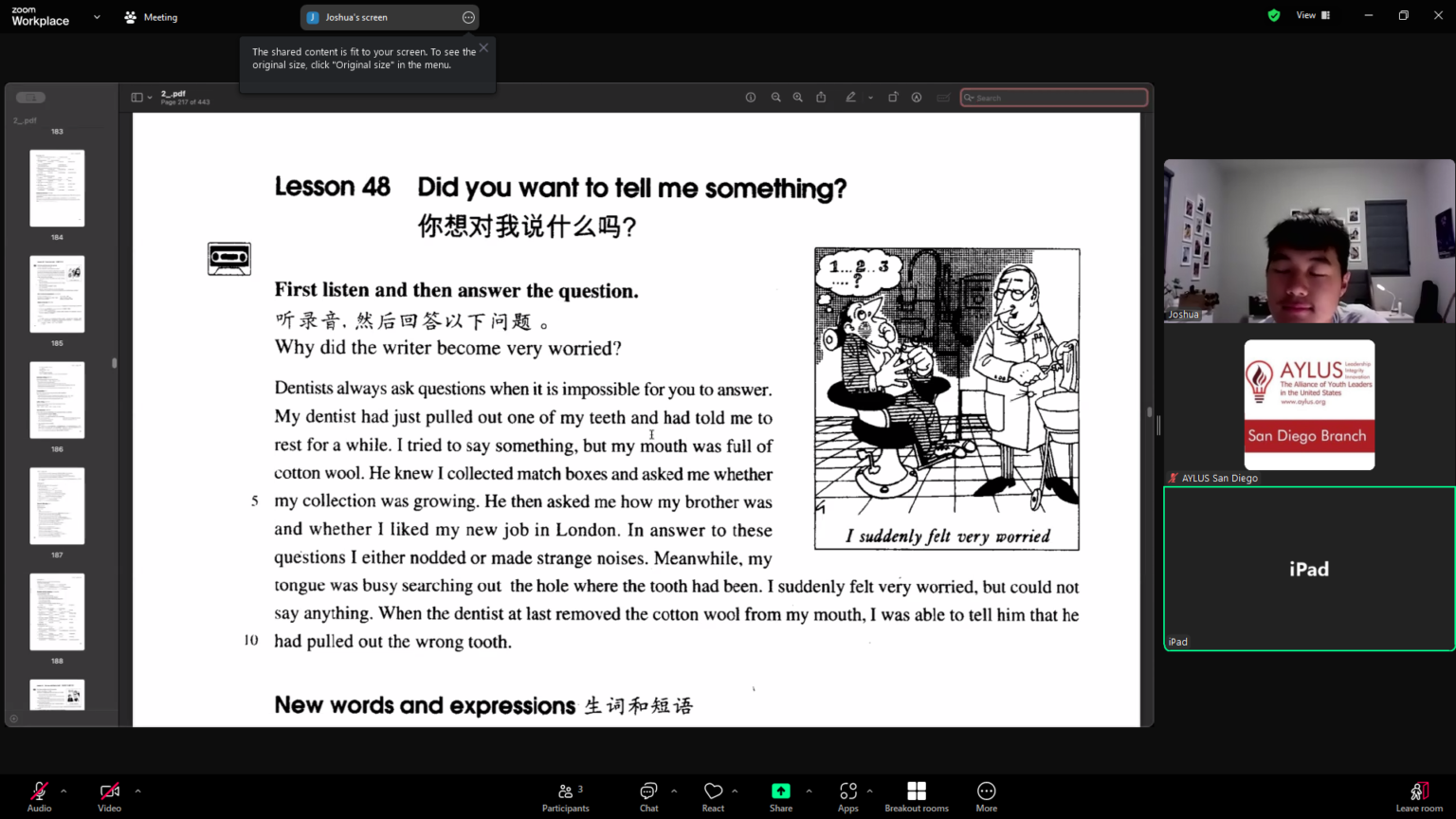Open the sidebar view options dropdown
This screenshot has height=819, width=1456.
coord(150,98)
